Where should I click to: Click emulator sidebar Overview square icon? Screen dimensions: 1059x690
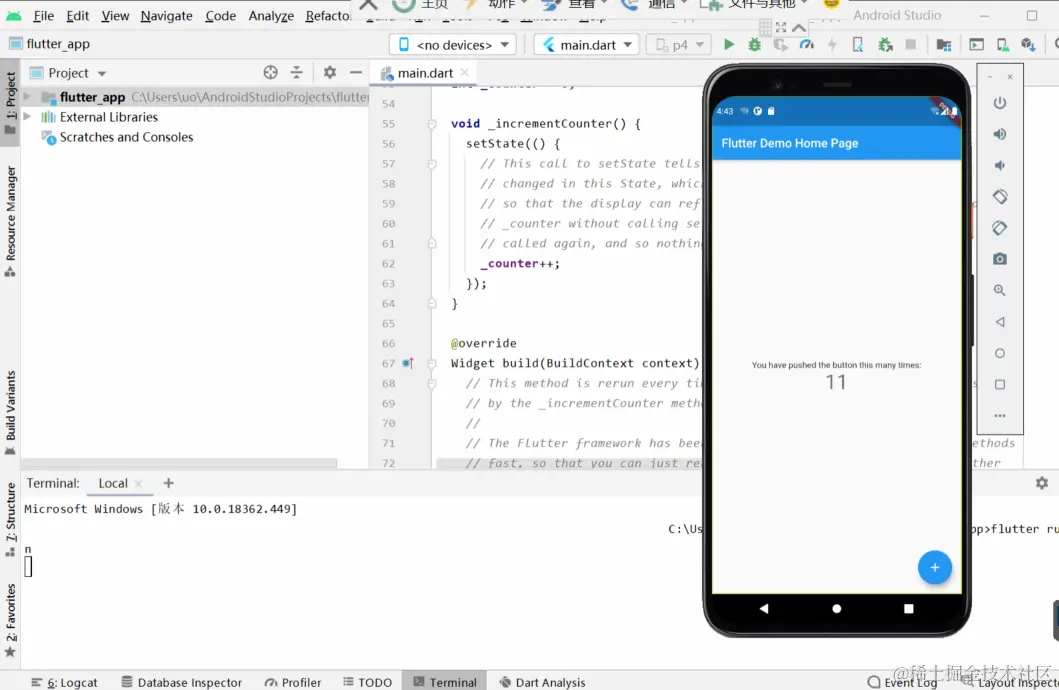[x=1000, y=384]
